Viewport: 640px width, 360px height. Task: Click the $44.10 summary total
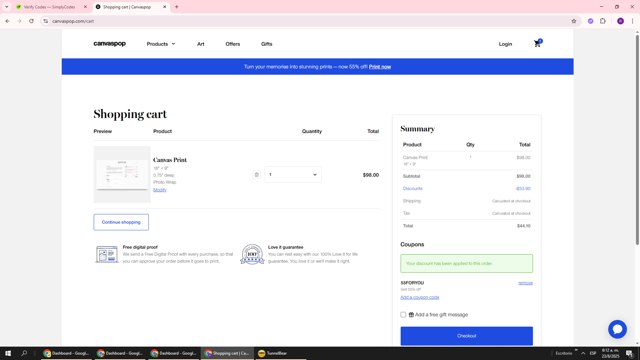pyautogui.click(x=524, y=226)
